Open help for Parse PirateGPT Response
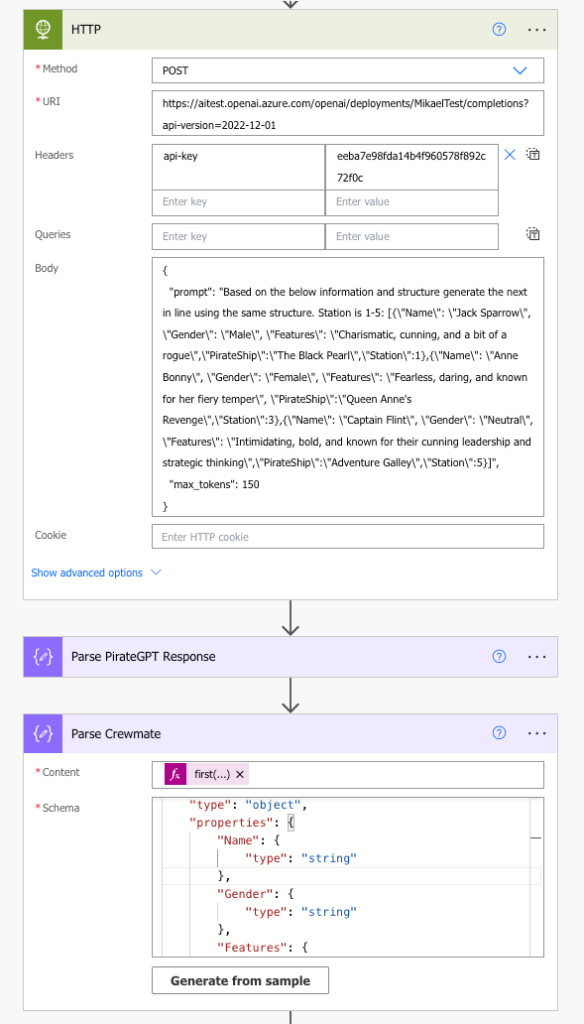Viewport: 584px width, 1024px height. 499,656
